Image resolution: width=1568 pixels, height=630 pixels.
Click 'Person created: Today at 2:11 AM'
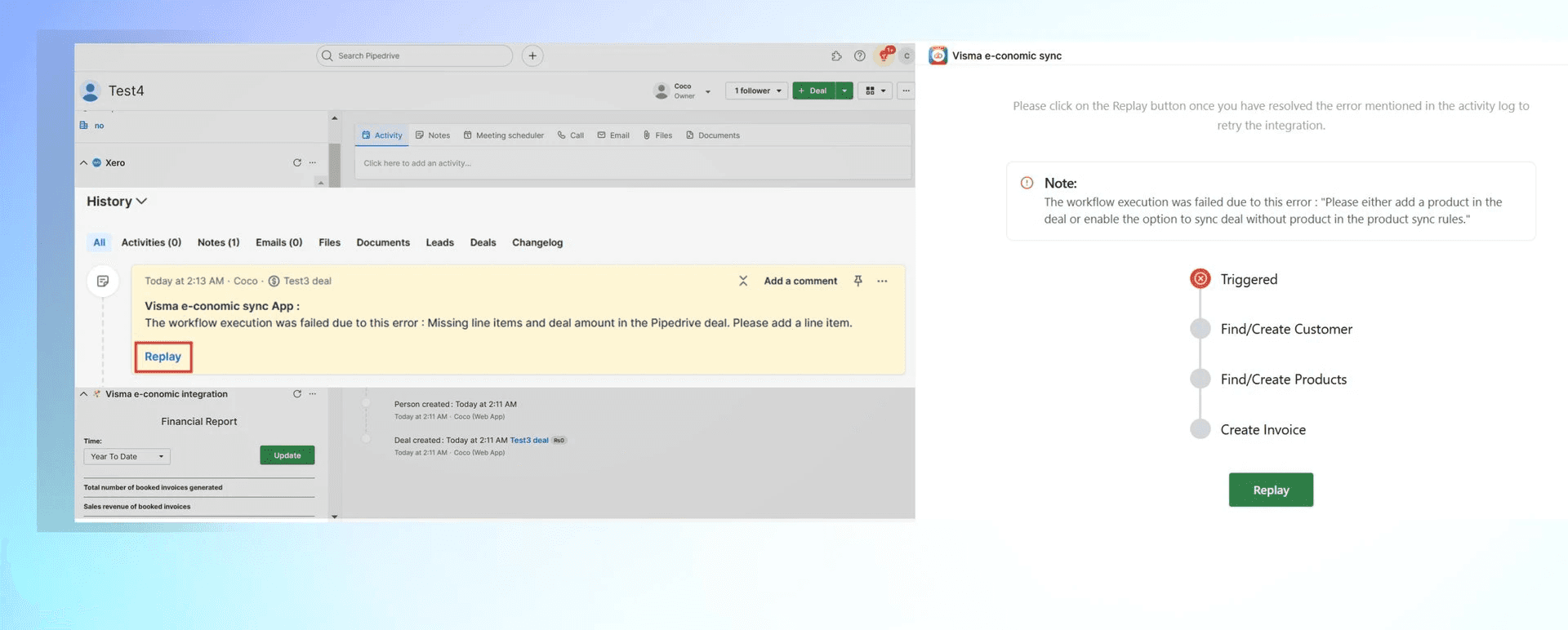coord(455,404)
